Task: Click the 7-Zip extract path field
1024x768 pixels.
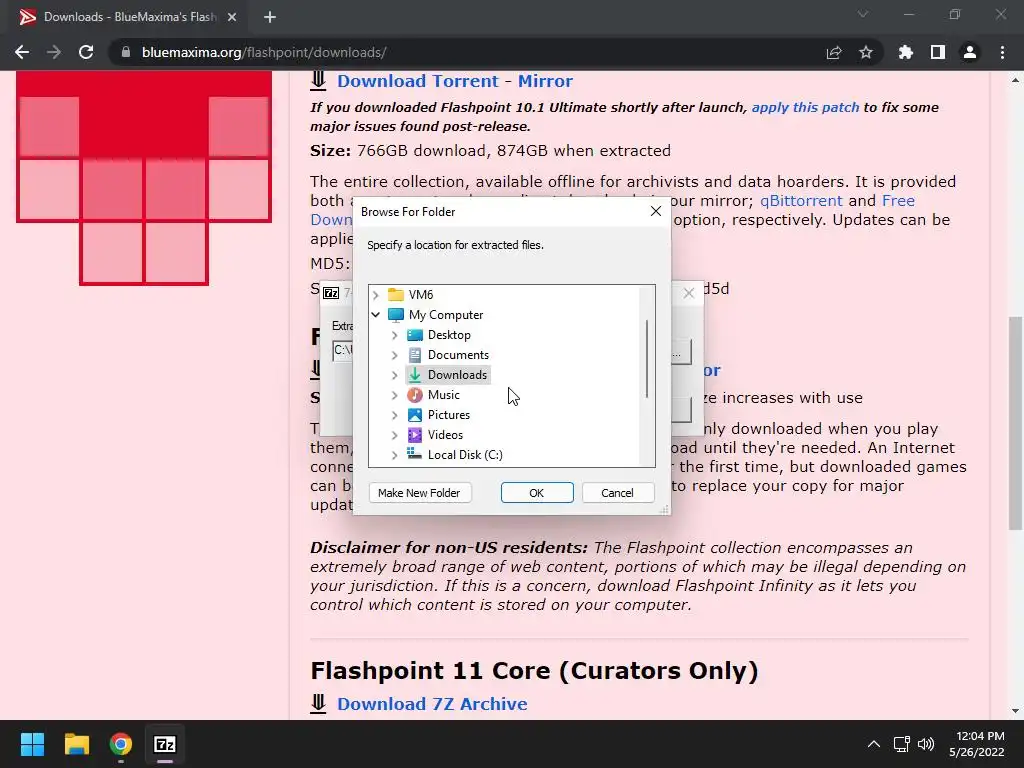Action: click(342, 350)
